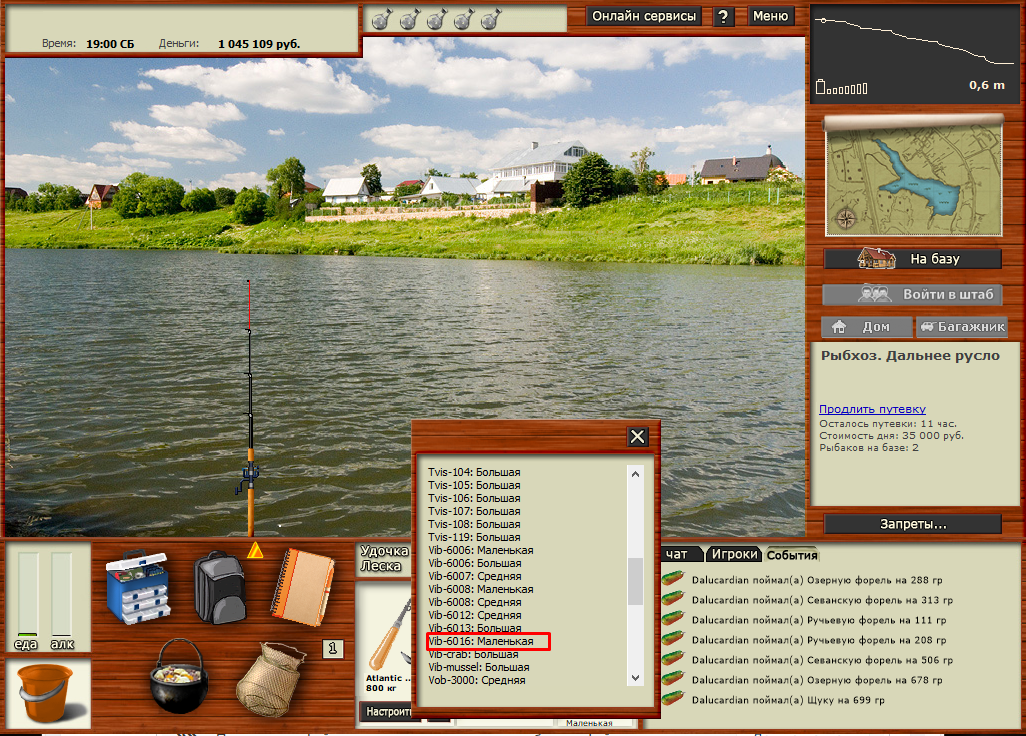This screenshot has width=1026, height=736.
Task: Select the Удочка Леска tackle tab
Action: (384, 559)
